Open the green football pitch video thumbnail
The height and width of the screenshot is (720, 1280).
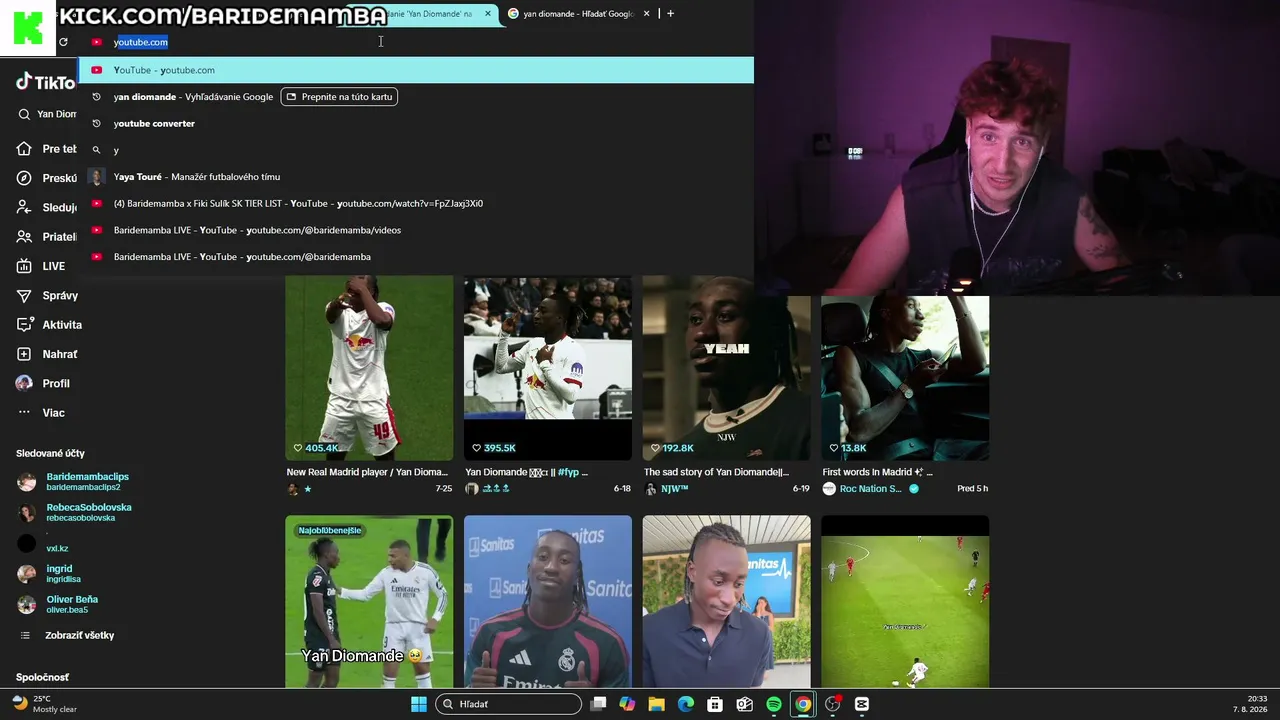(905, 602)
